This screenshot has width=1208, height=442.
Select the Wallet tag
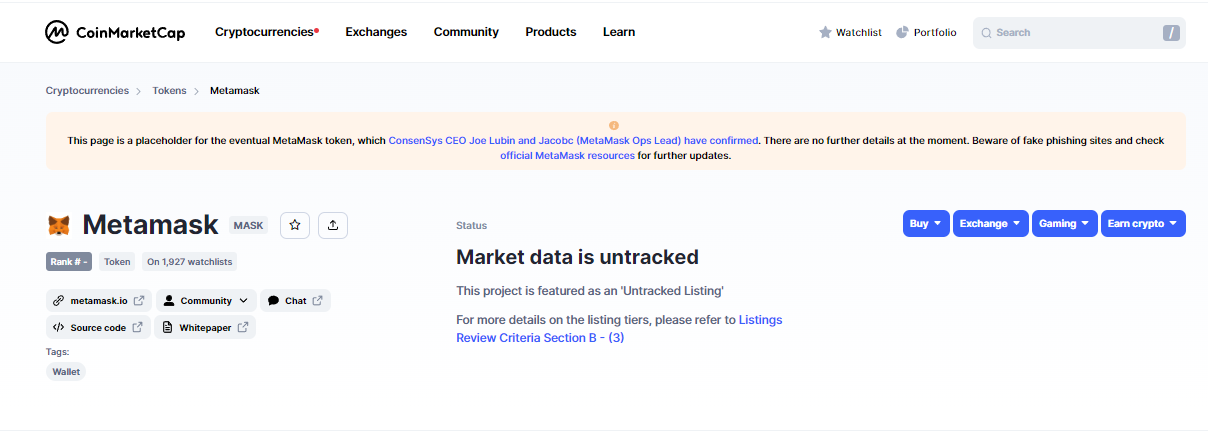click(66, 371)
